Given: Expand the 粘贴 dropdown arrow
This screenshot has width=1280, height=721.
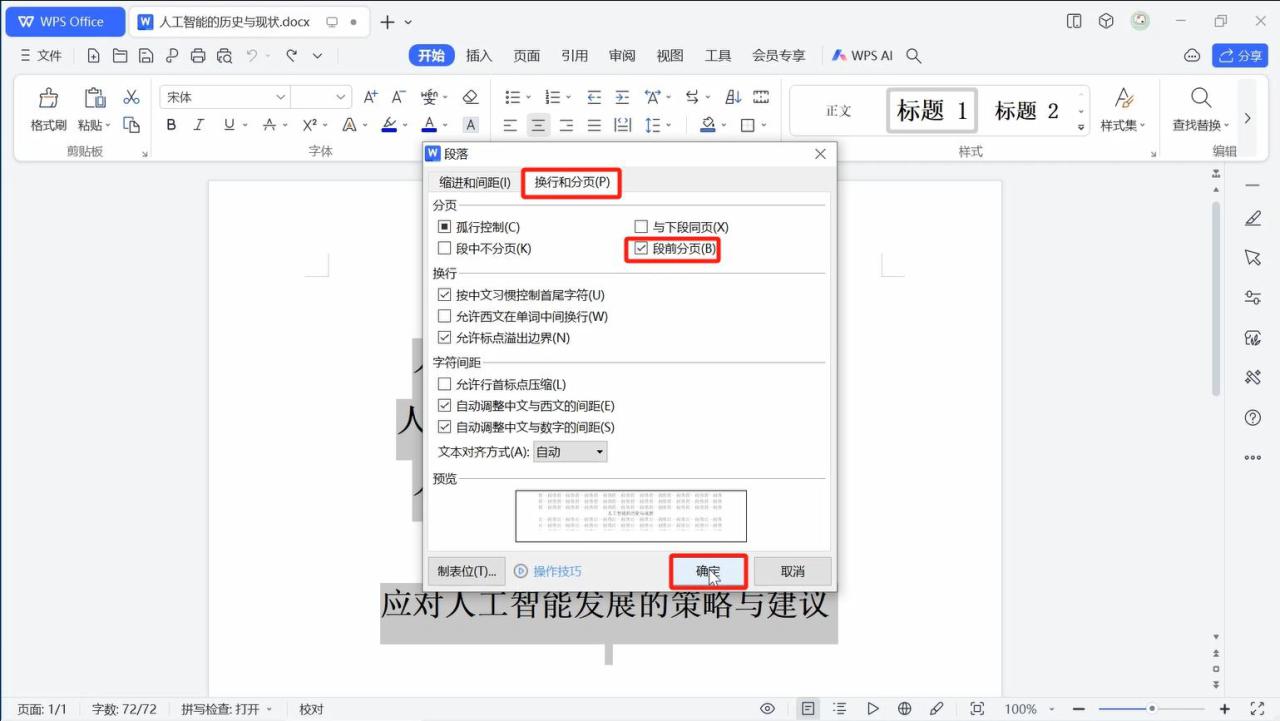Looking at the screenshot, I should coord(108,126).
